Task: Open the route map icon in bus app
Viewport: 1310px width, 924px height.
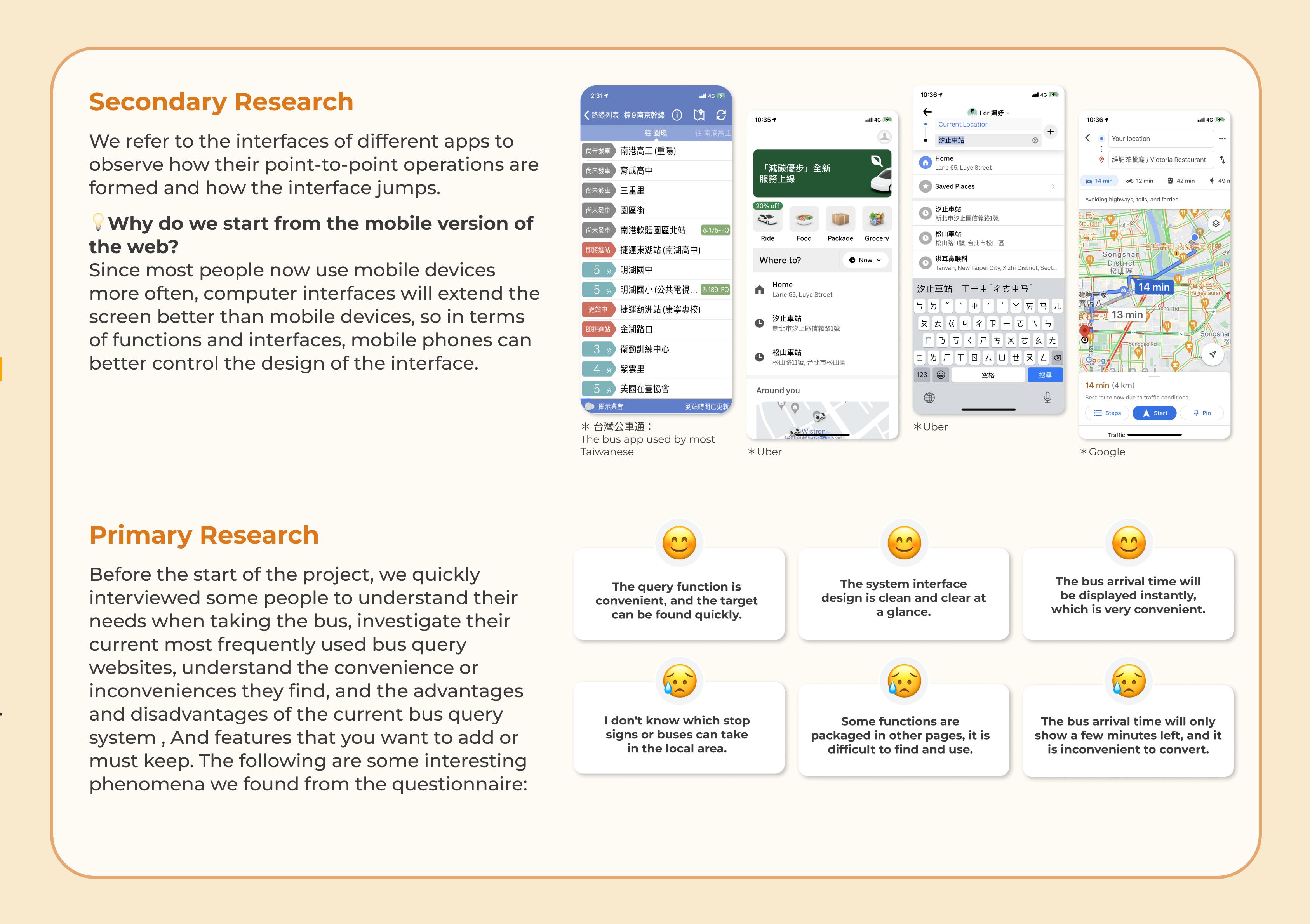Action: tap(699, 115)
